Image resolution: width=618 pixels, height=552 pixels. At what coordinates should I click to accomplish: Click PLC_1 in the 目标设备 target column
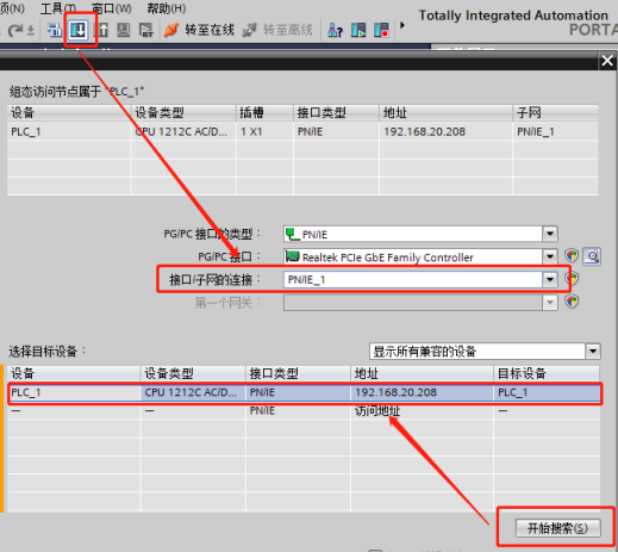click(513, 392)
